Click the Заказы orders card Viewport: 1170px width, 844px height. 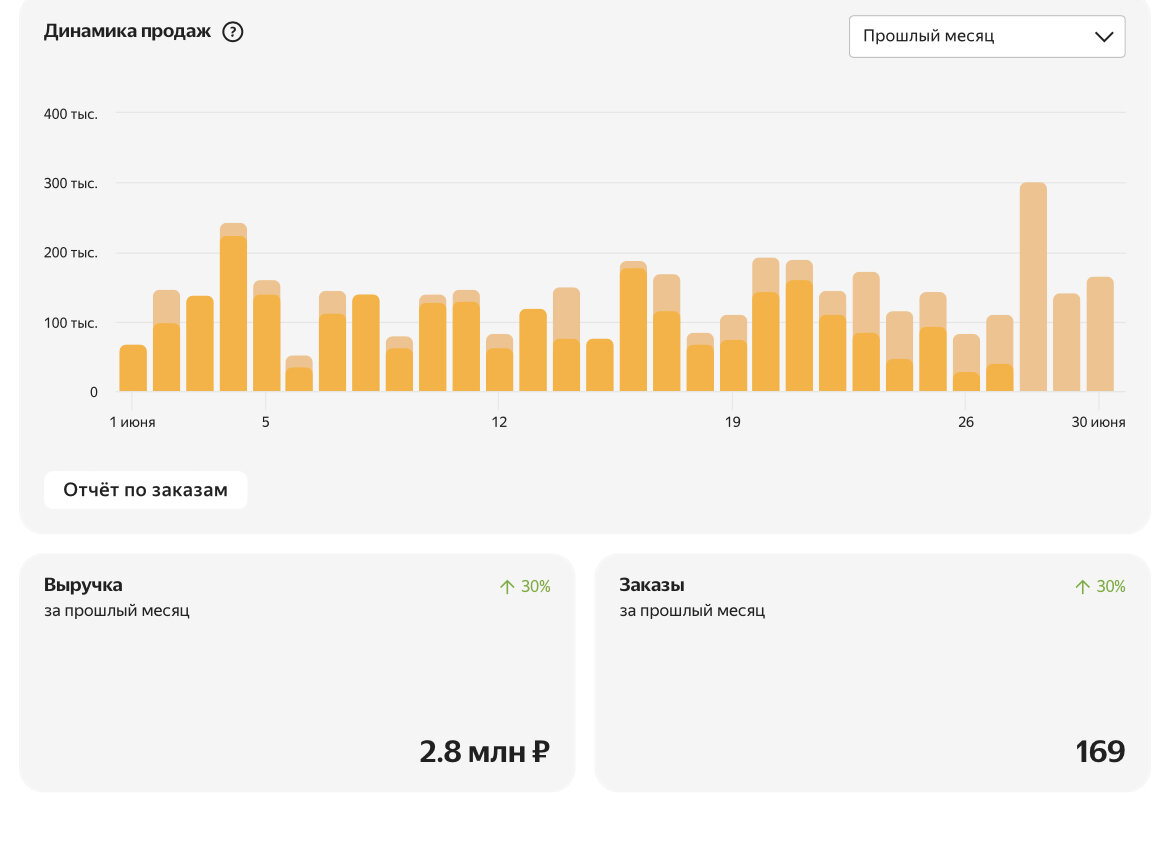[x=872, y=673]
